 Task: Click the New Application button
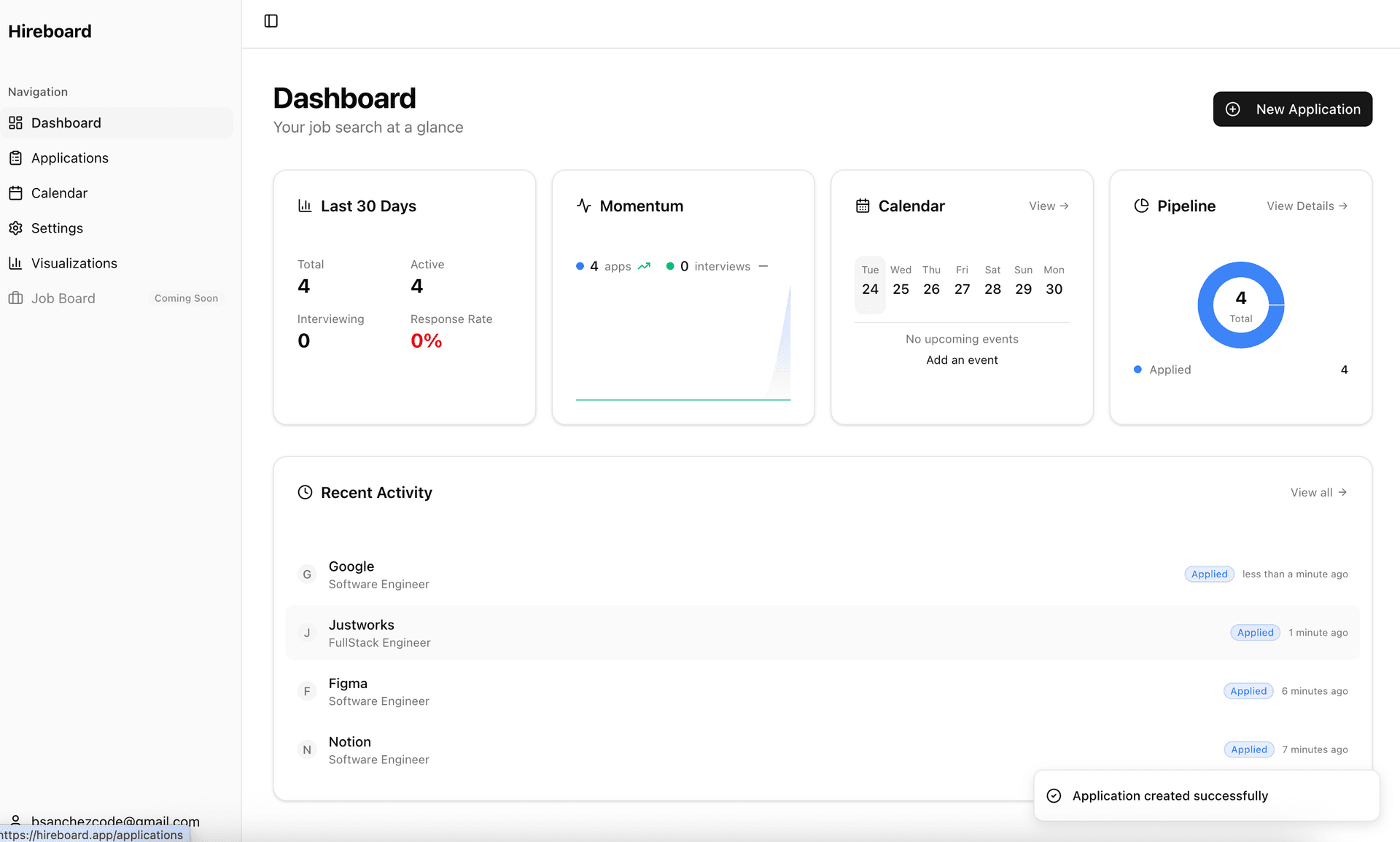1292,109
